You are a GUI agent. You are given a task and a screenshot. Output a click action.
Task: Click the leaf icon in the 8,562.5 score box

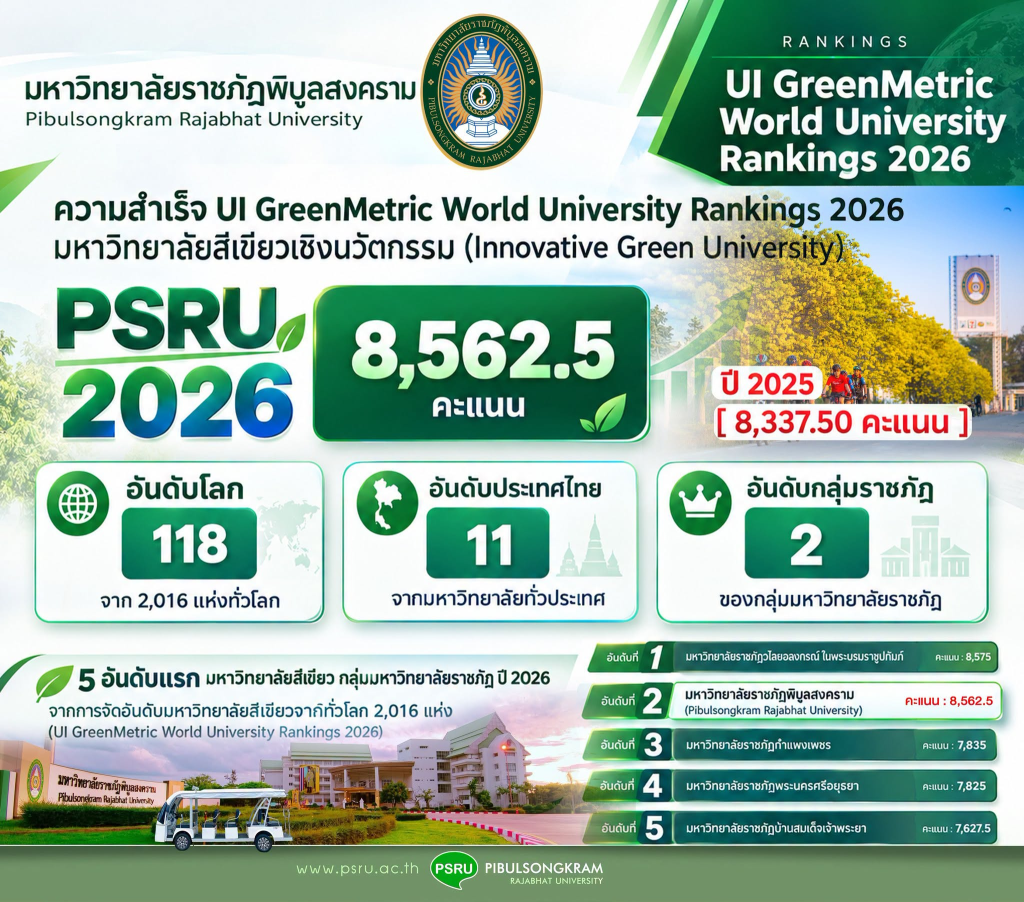603,413
